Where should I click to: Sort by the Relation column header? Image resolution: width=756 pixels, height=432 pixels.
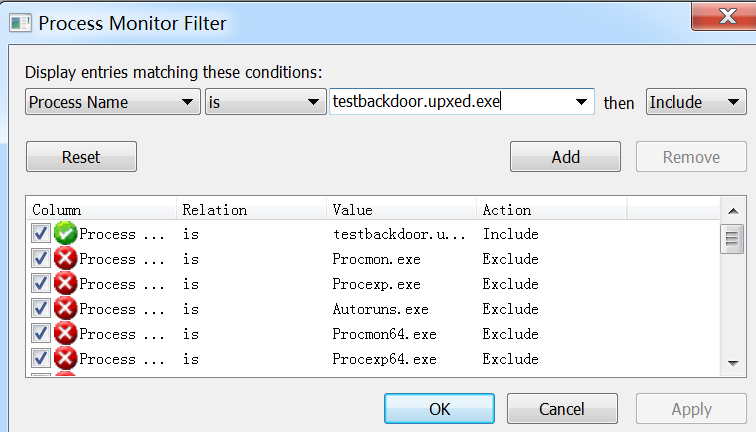coord(251,210)
